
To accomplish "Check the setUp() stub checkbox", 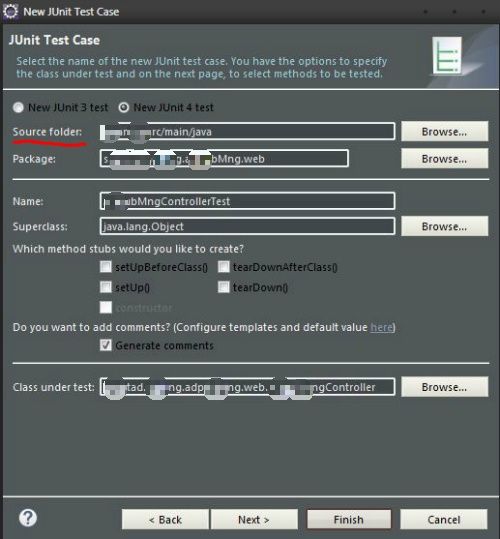I will pyautogui.click(x=105, y=287).
